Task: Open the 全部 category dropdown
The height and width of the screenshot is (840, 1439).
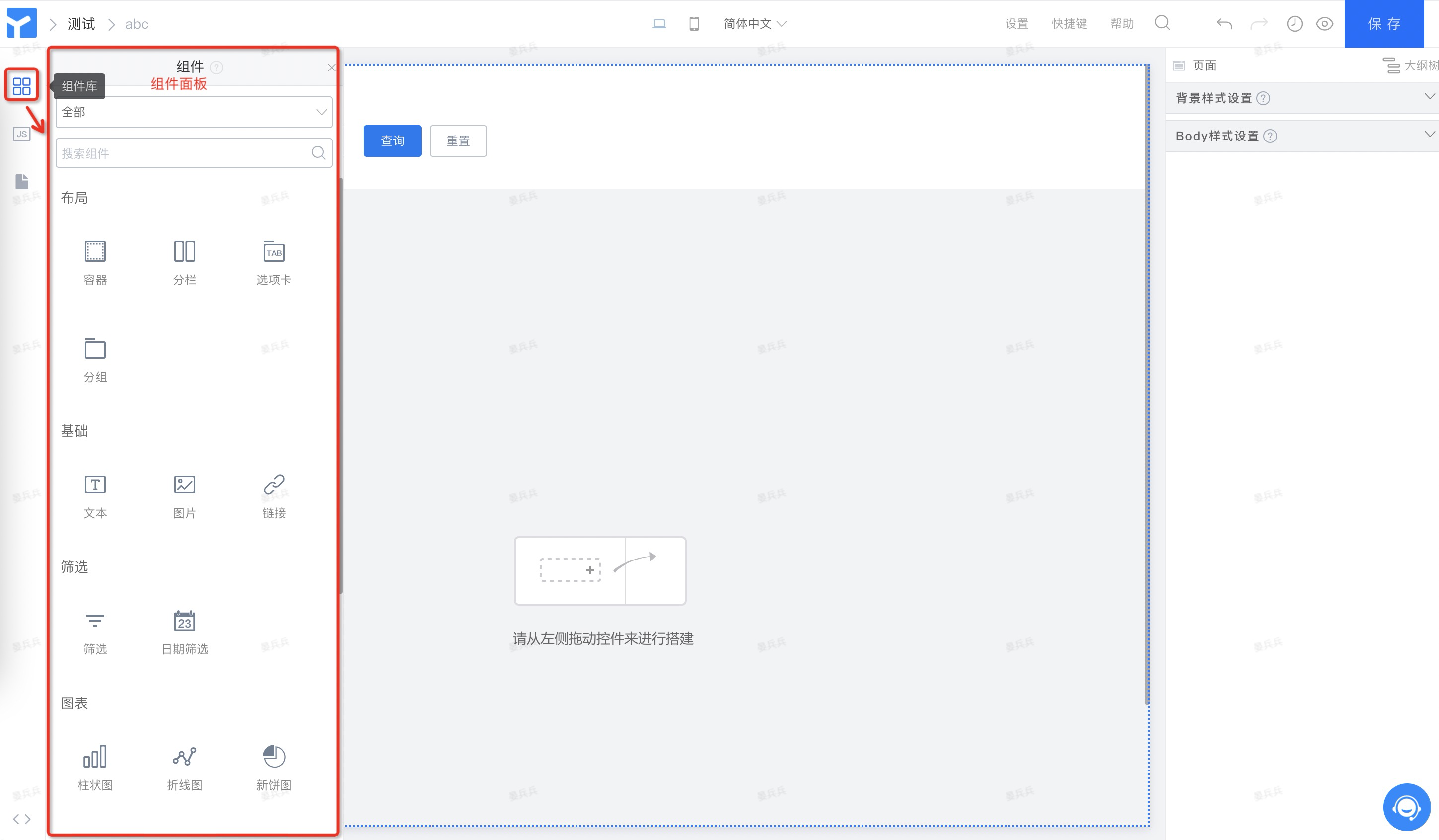Action: click(x=194, y=112)
